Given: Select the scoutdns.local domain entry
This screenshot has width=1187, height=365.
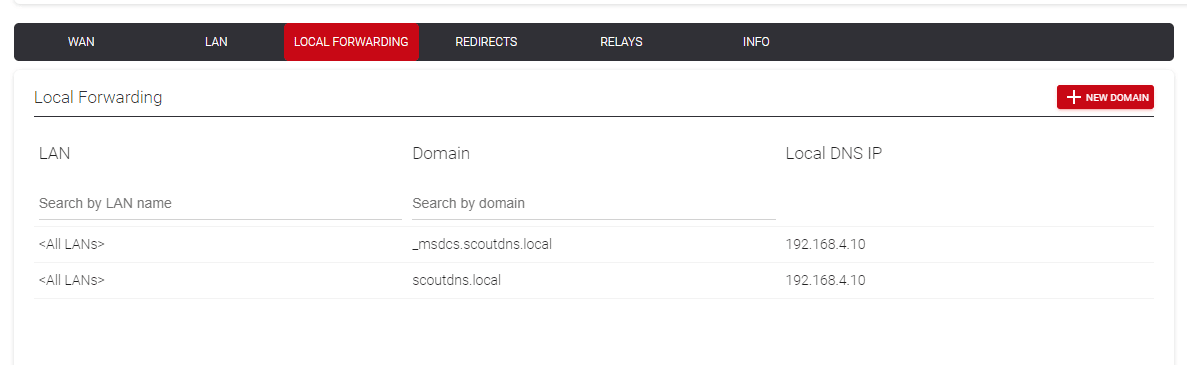Looking at the screenshot, I should pyautogui.click(x=456, y=280).
